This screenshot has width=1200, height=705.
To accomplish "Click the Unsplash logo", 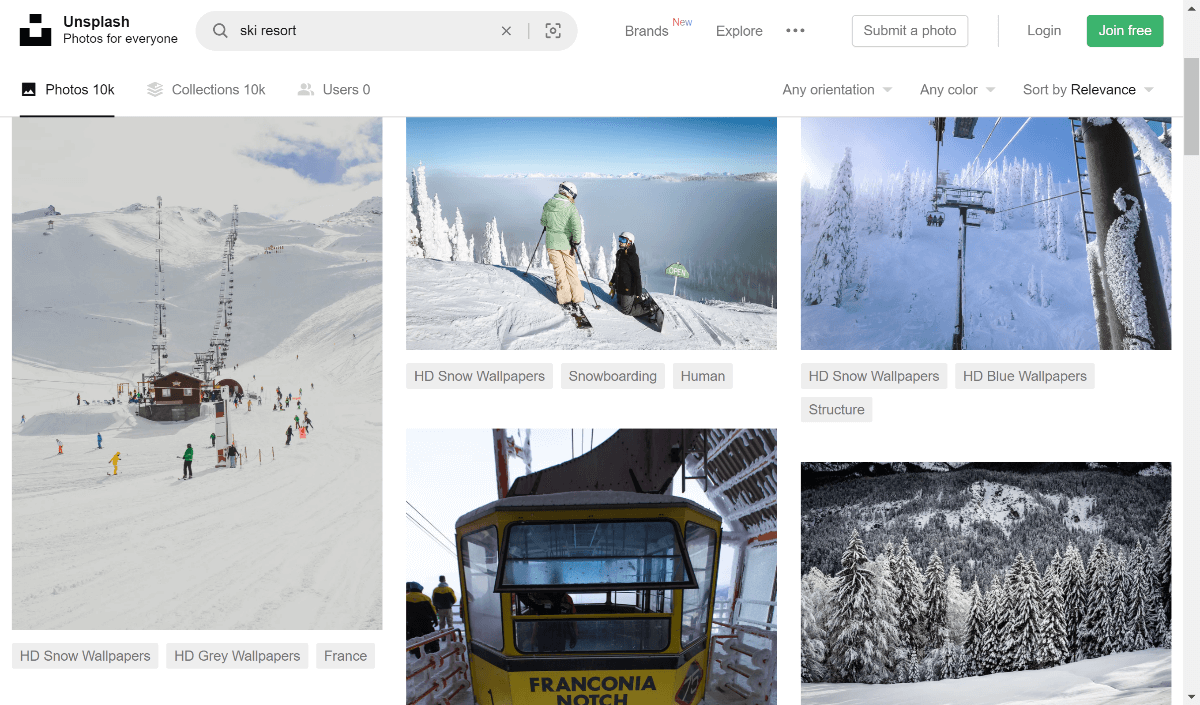I will [x=35, y=30].
